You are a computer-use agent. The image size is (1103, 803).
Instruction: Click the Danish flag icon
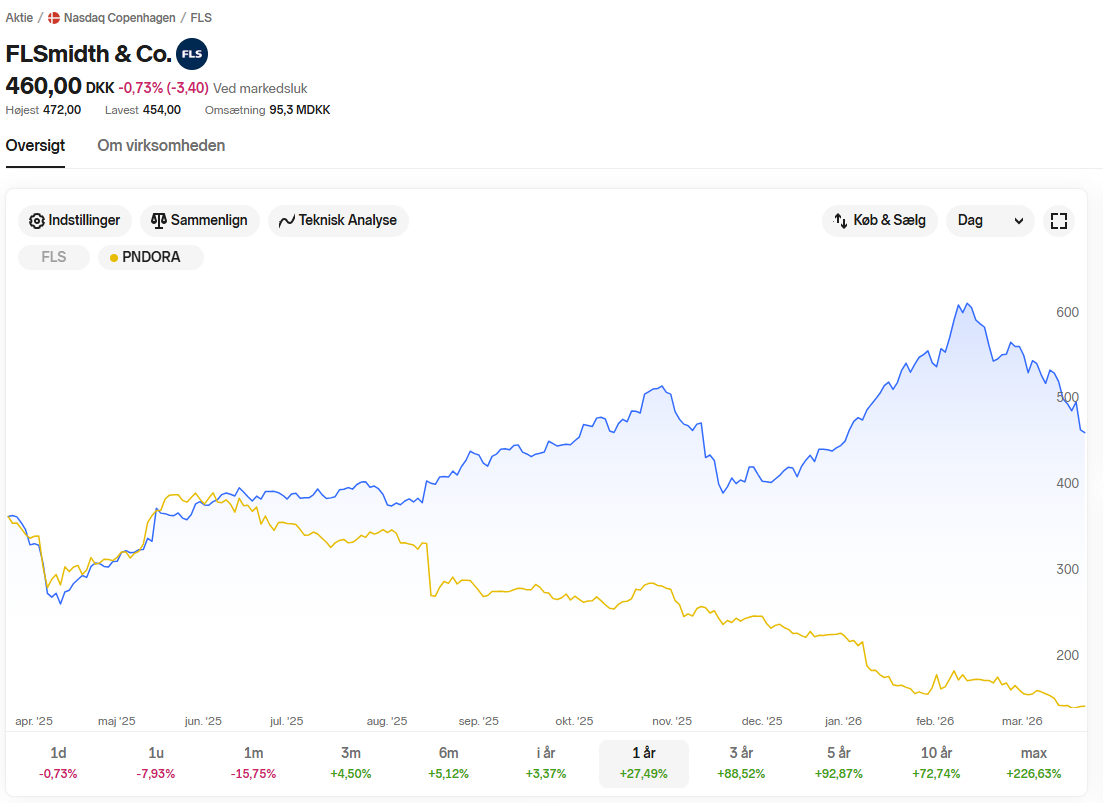[54, 18]
